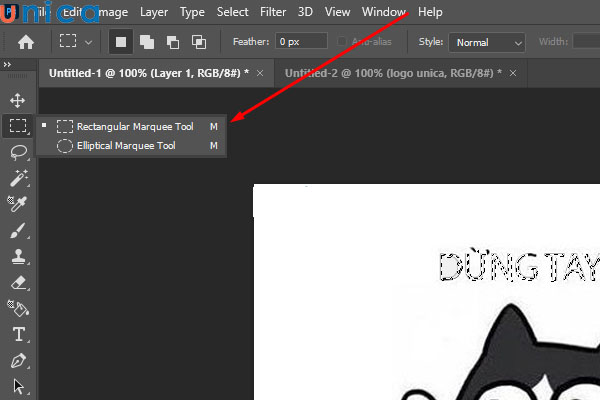600x400 pixels.
Task: Select the Brush tool
Action: click(18, 231)
